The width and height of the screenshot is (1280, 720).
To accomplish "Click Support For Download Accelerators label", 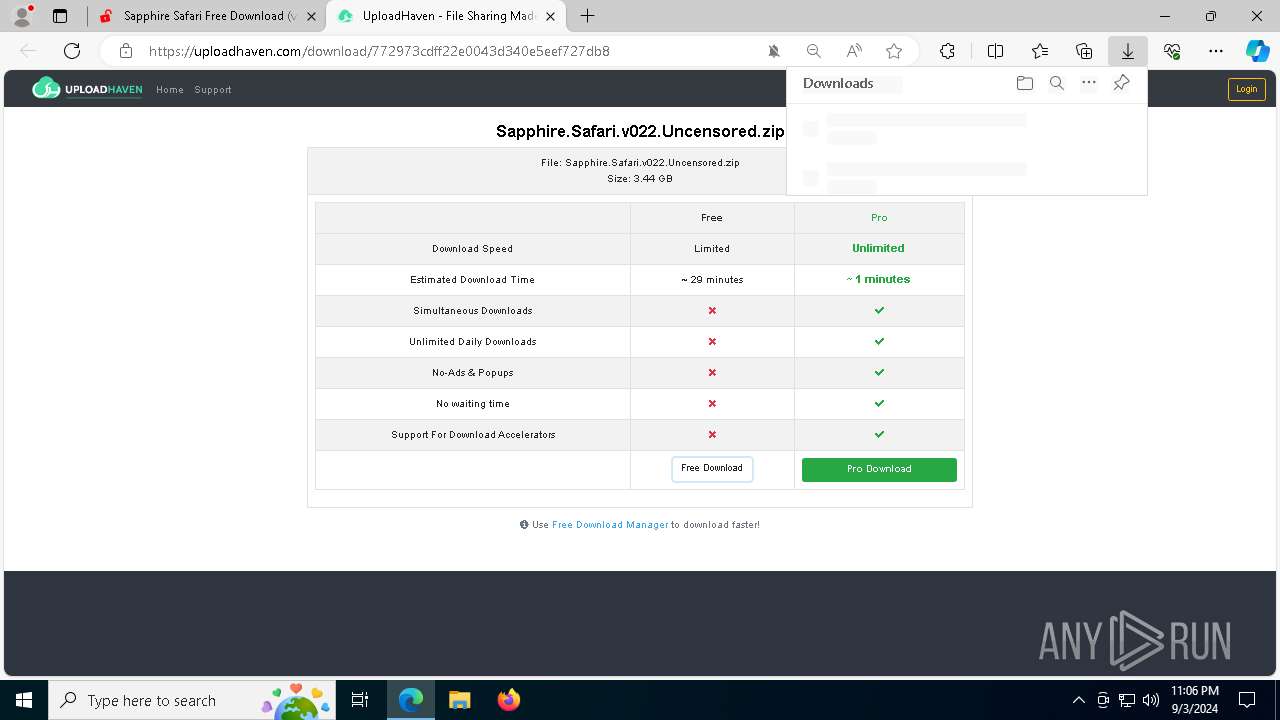I will pyautogui.click(x=473, y=435).
